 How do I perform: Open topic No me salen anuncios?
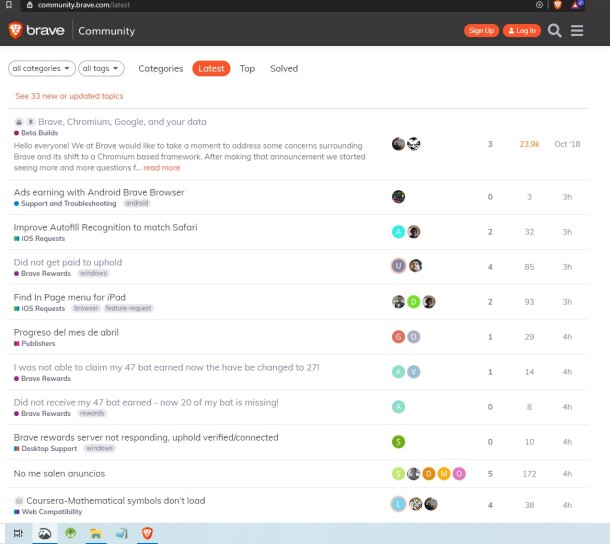(59, 474)
